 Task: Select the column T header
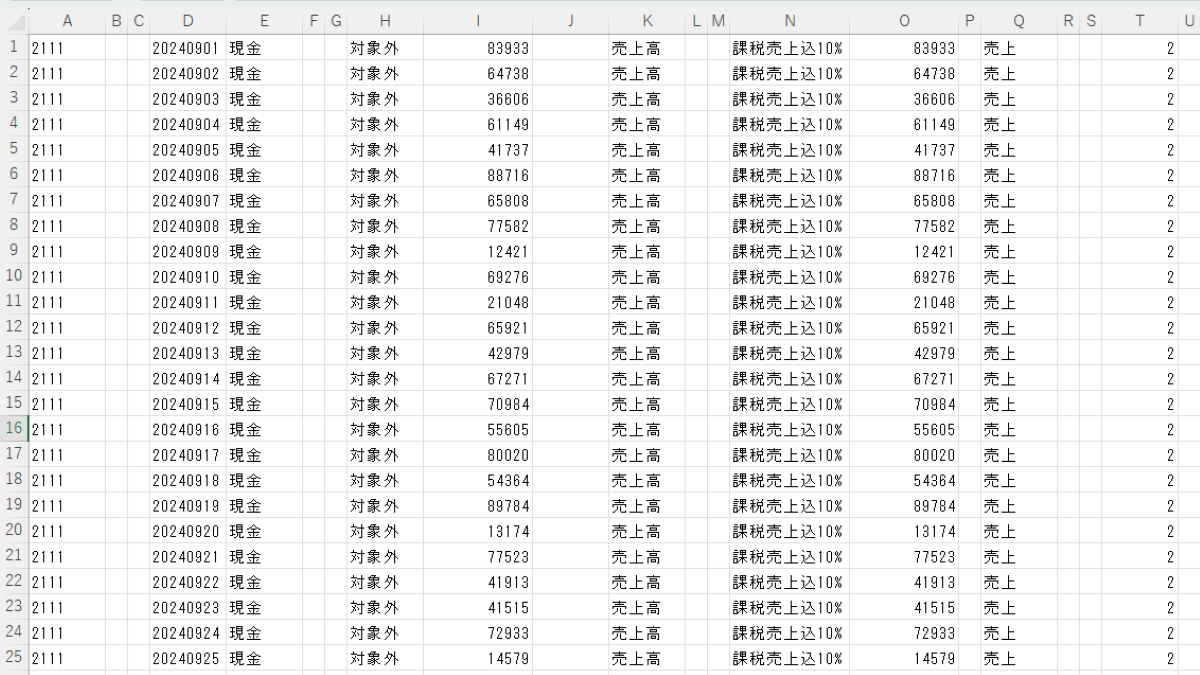point(1140,21)
